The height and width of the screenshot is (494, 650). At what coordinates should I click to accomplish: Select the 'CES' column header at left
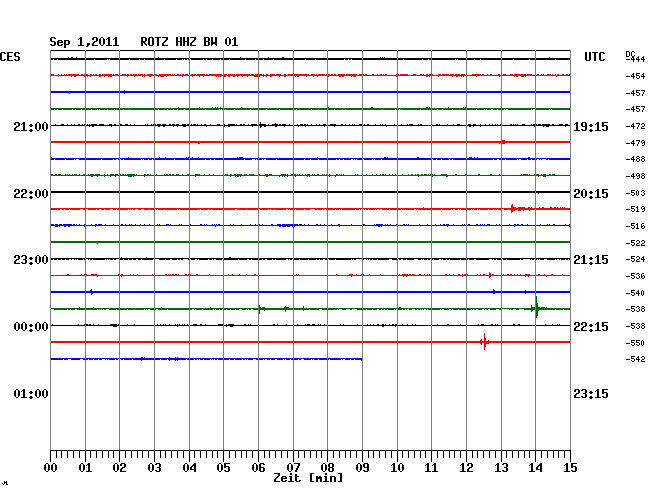[x=10, y=57]
